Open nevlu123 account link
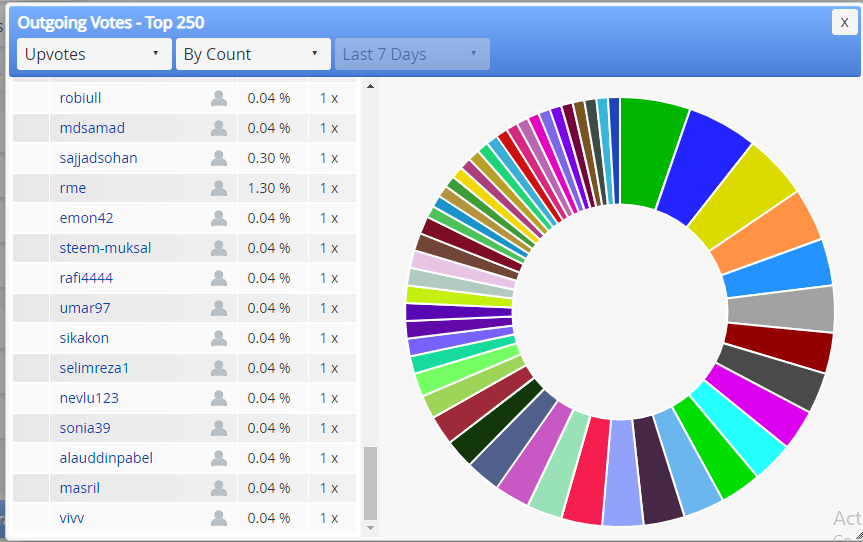This screenshot has height=542, width=863. coord(89,398)
